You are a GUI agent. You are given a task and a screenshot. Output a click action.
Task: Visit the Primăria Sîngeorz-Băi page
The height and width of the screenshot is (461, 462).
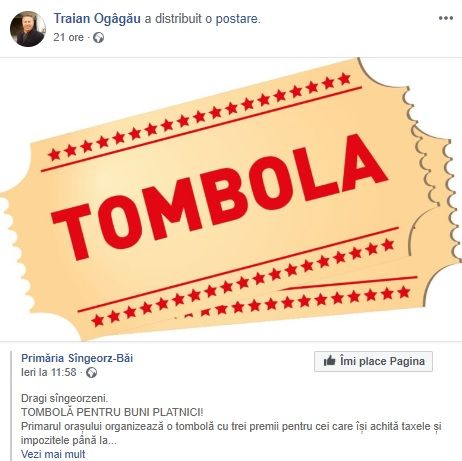point(77,358)
